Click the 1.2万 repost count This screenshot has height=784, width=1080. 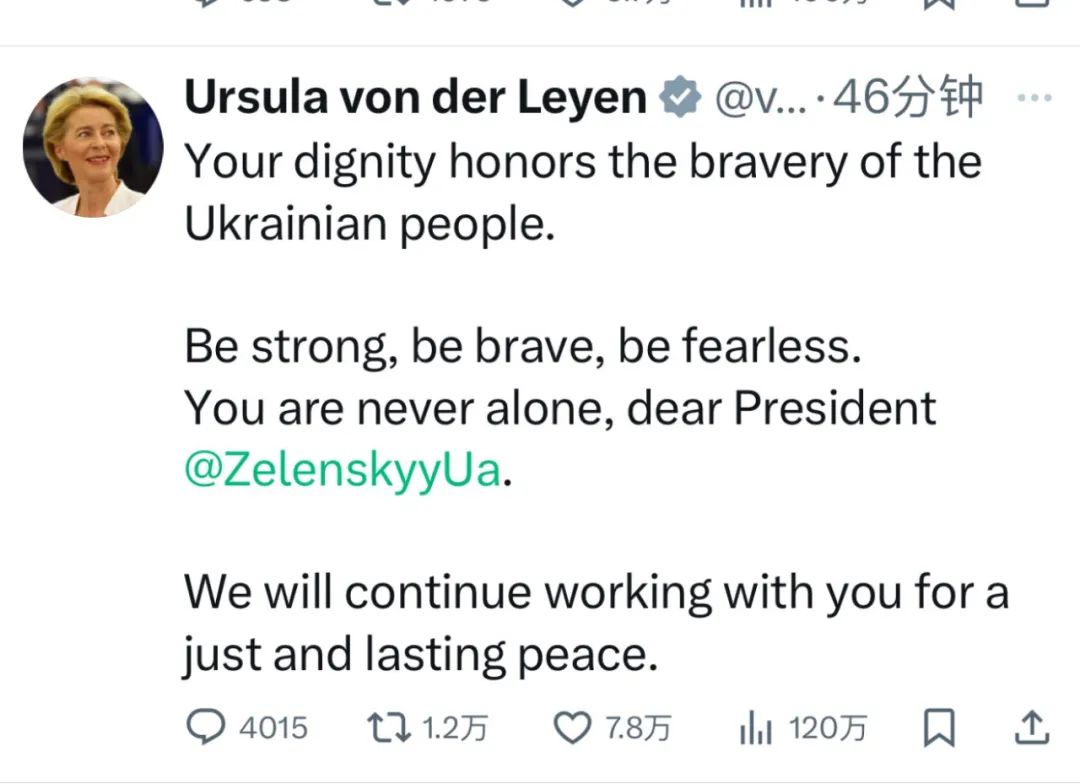pos(454,728)
